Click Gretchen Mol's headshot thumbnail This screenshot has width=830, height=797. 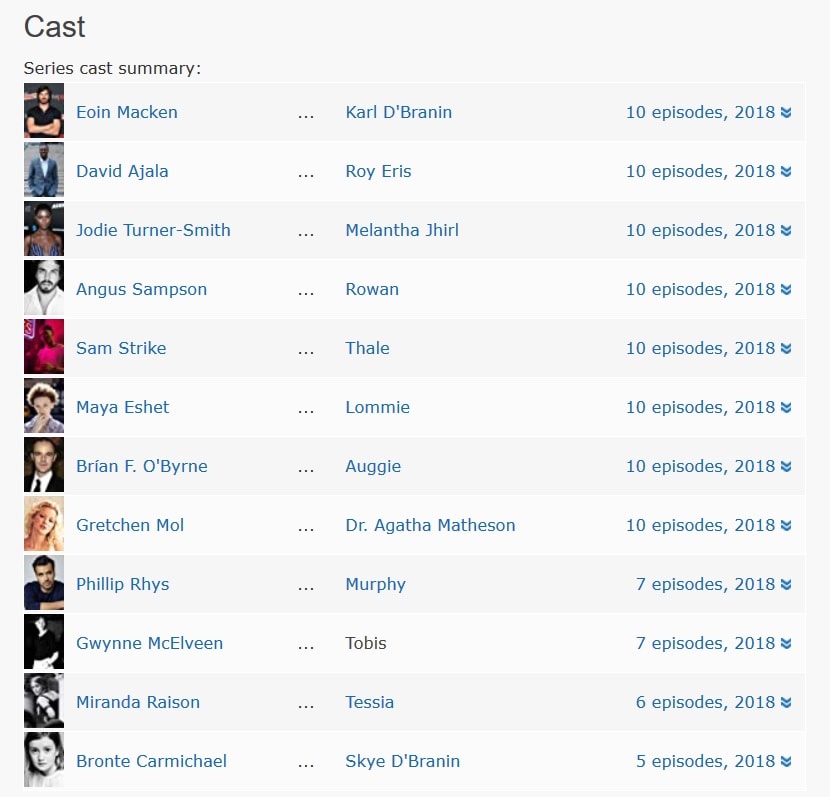tap(44, 524)
